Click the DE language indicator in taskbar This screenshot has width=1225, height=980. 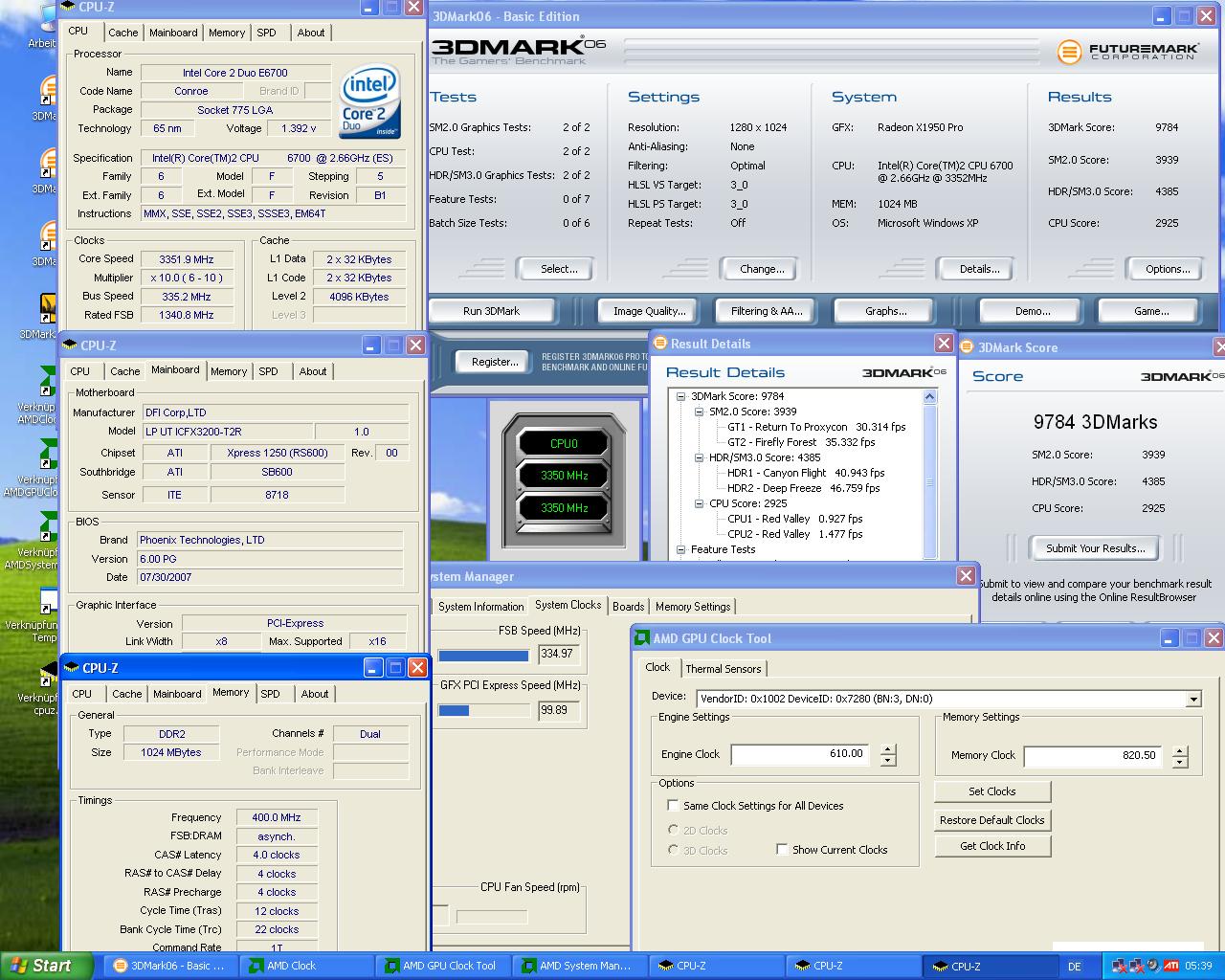(x=1074, y=967)
